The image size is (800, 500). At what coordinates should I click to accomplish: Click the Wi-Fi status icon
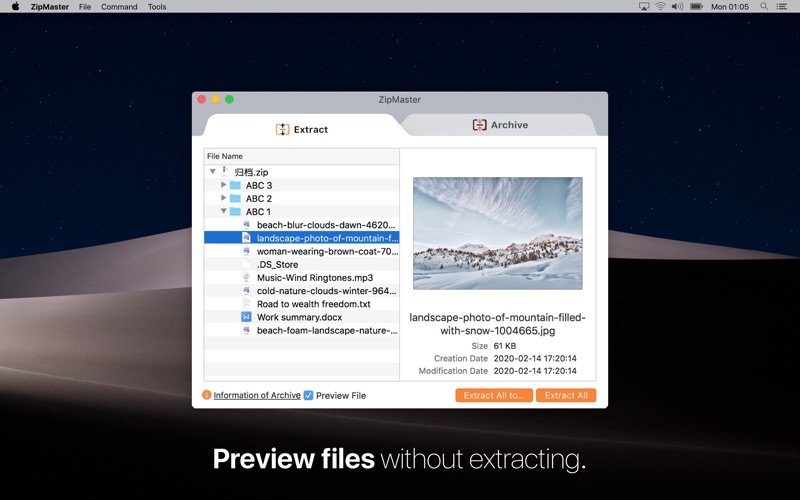tap(660, 7)
